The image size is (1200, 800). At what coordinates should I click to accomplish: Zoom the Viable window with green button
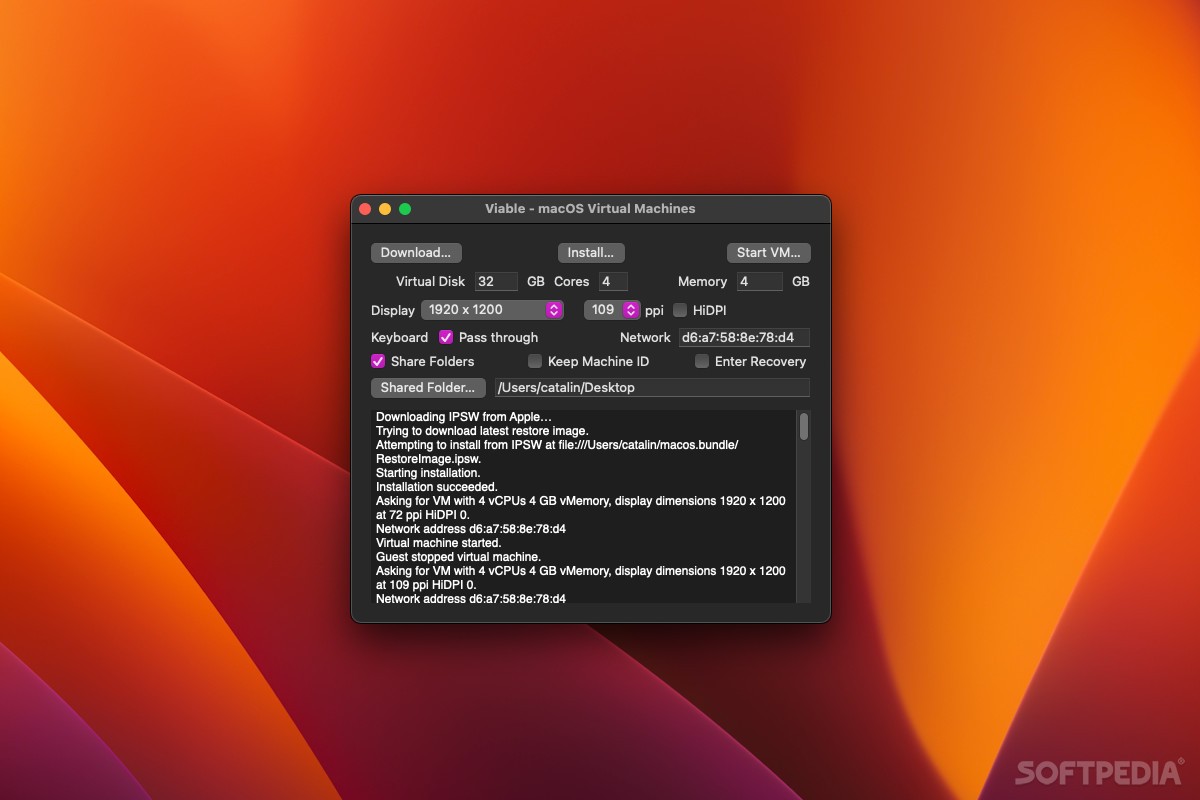(x=405, y=209)
